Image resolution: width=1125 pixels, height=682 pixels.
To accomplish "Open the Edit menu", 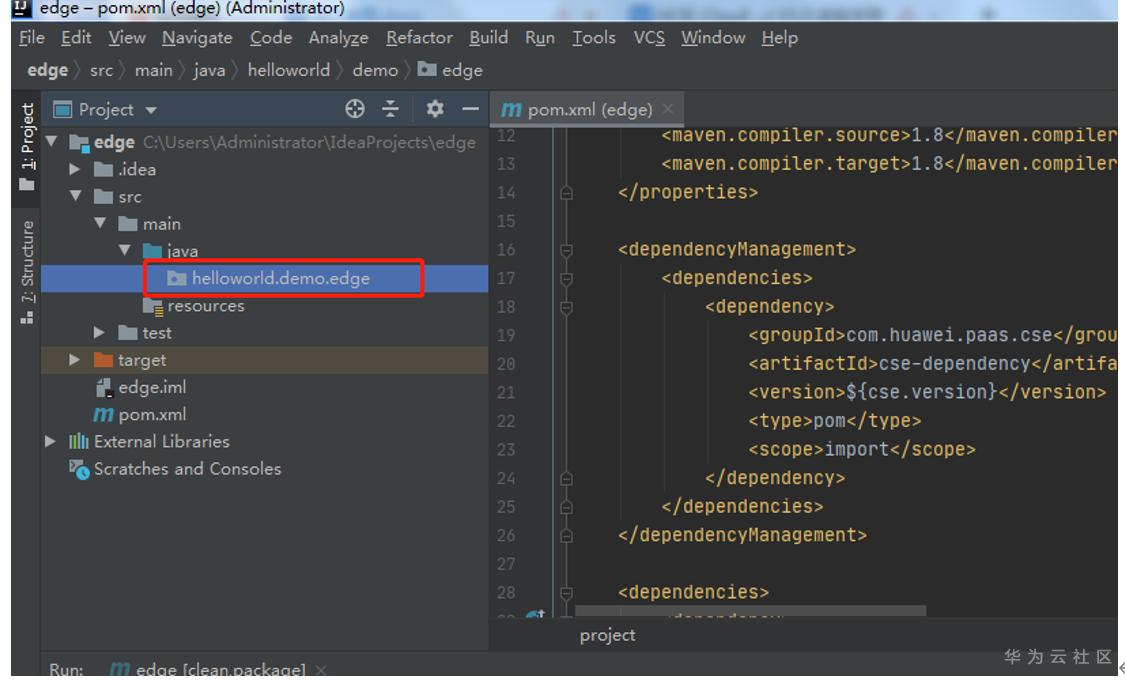I will (76, 37).
